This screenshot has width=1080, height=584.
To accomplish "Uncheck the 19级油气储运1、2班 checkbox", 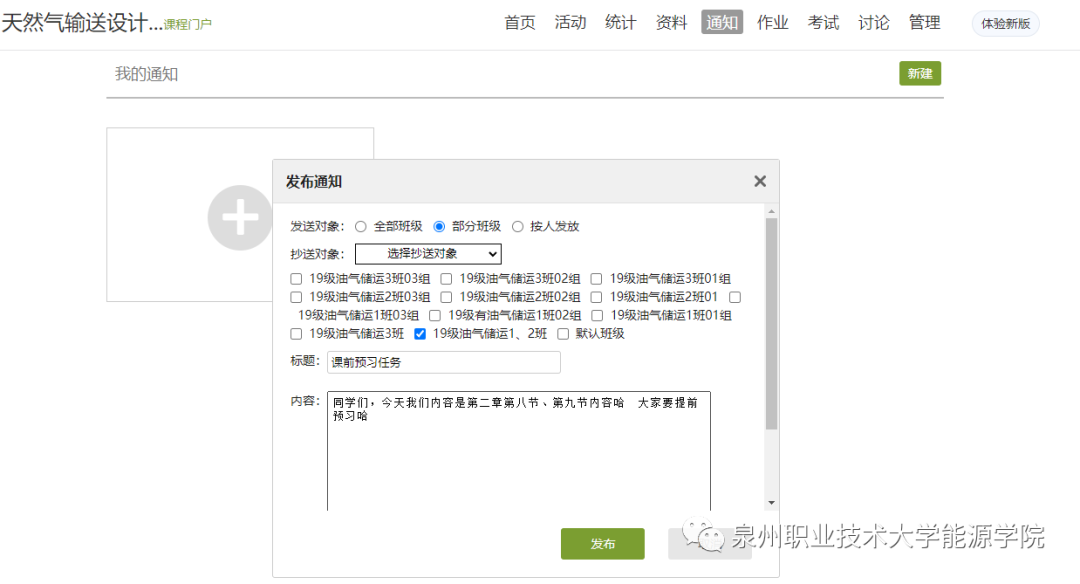I will click(x=419, y=334).
